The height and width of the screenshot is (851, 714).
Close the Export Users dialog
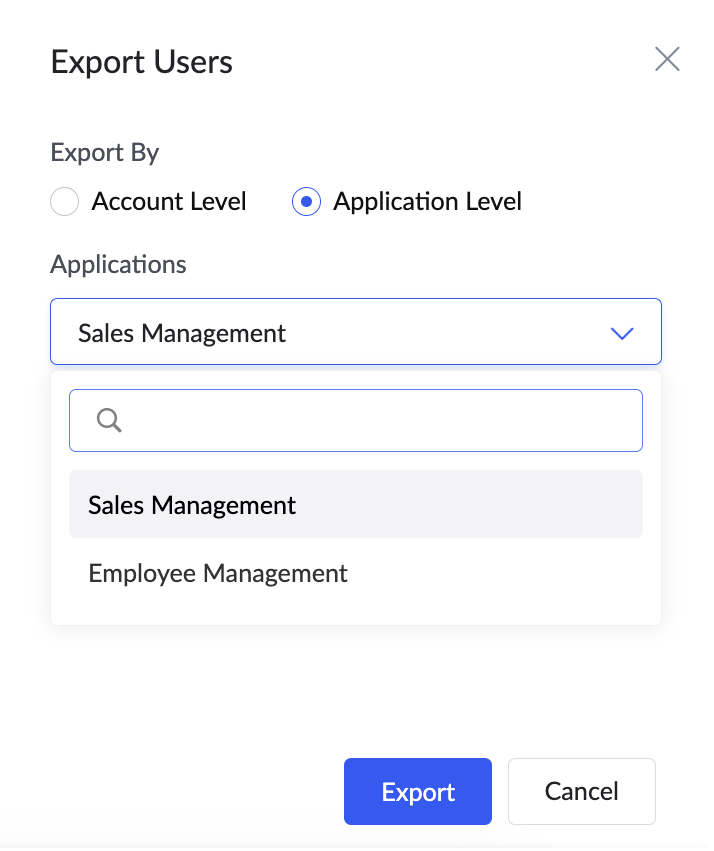[667, 60]
